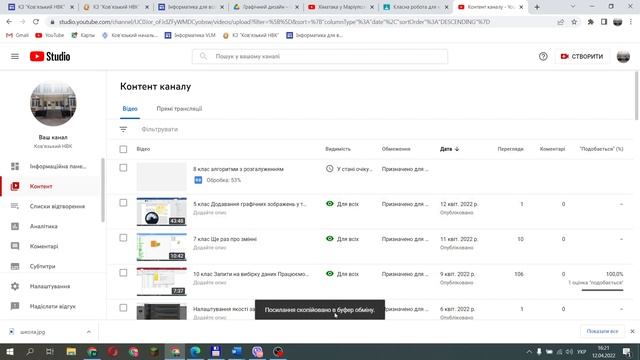
Task: Open the channel profile picture in sidebar
Action: click(53, 103)
